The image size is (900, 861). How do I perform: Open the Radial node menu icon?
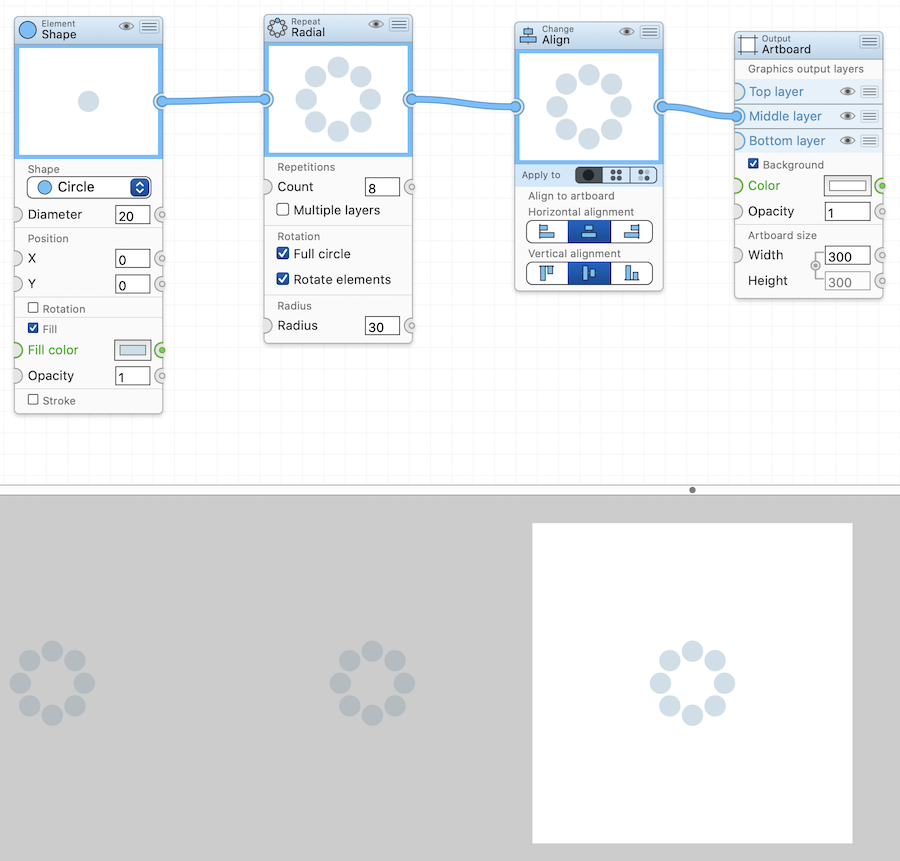[399, 24]
